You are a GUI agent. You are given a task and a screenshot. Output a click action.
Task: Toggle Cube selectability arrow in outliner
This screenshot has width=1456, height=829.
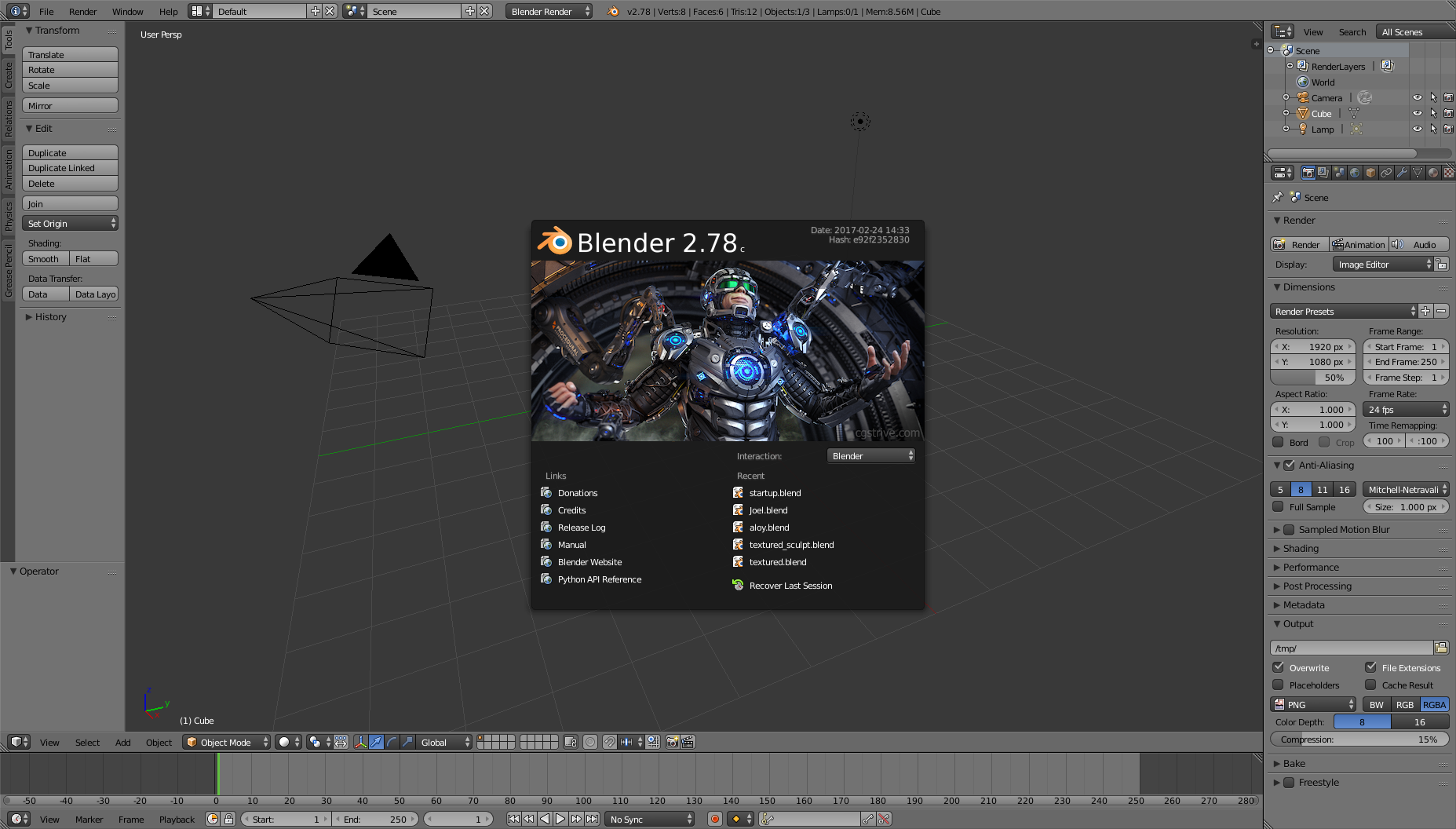(x=1433, y=113)
